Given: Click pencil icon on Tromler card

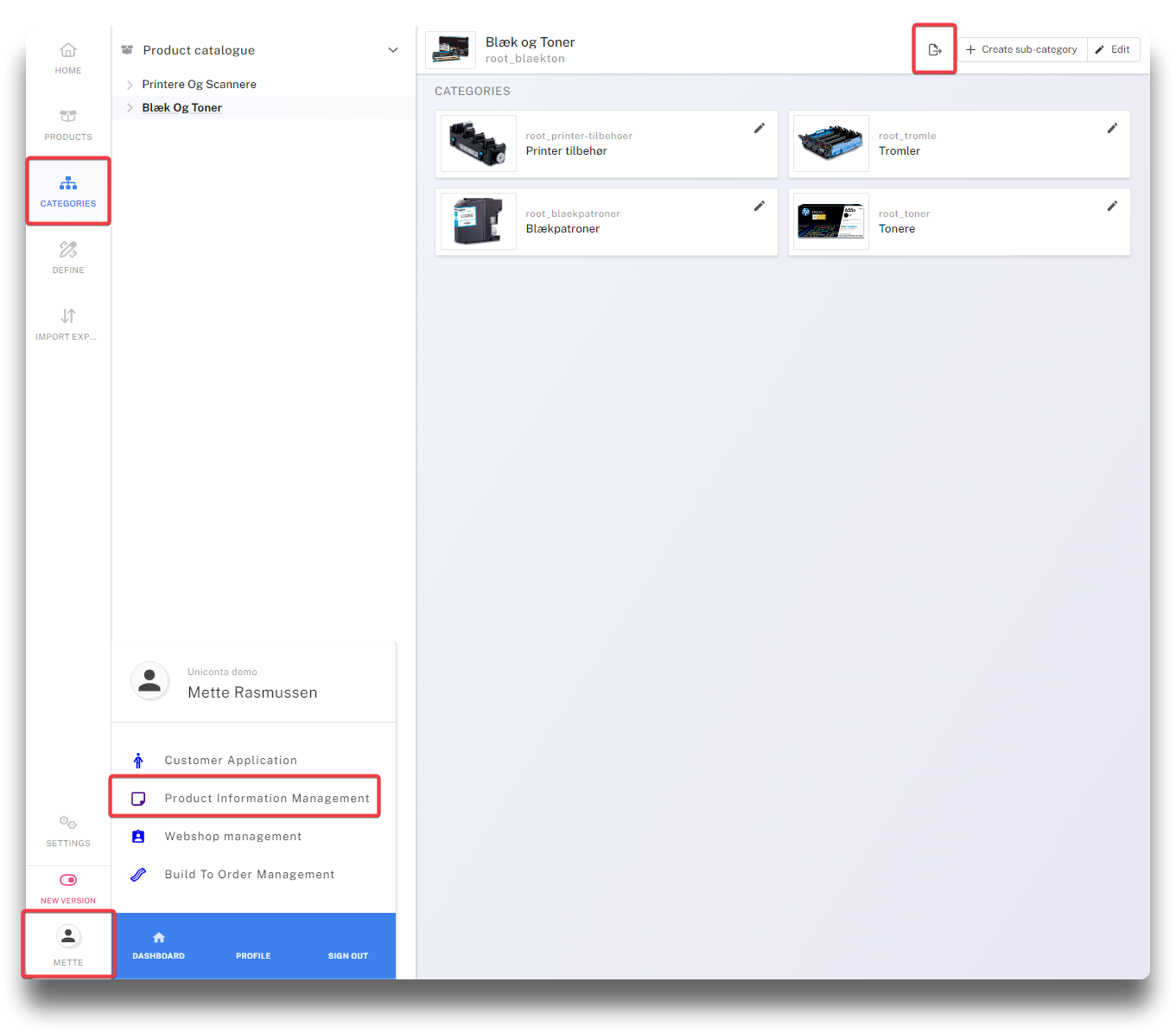Looking at the screenshot, I should [1112, 128].
